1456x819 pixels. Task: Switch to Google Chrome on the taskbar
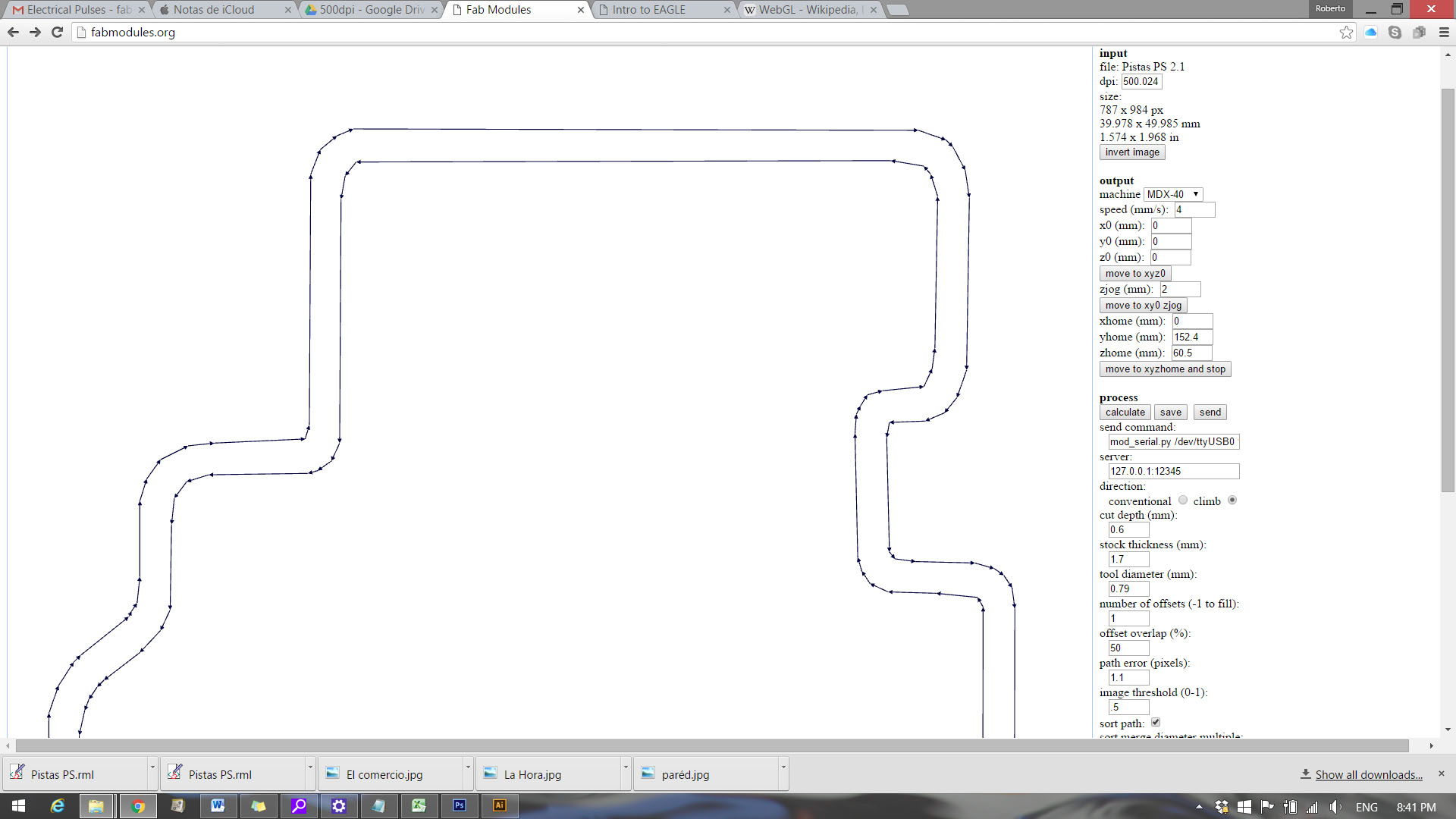click(x=137, y=806)
